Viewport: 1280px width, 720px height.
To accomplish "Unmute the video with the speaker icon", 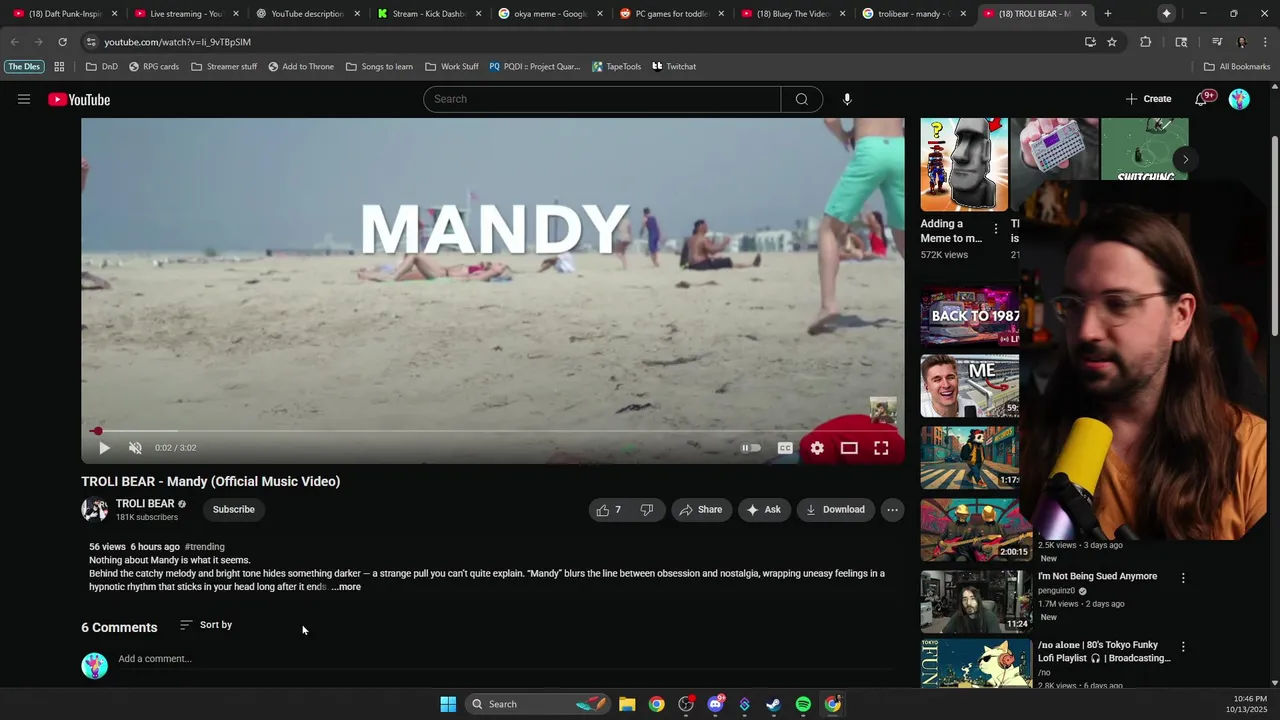I will pos(136,448).
